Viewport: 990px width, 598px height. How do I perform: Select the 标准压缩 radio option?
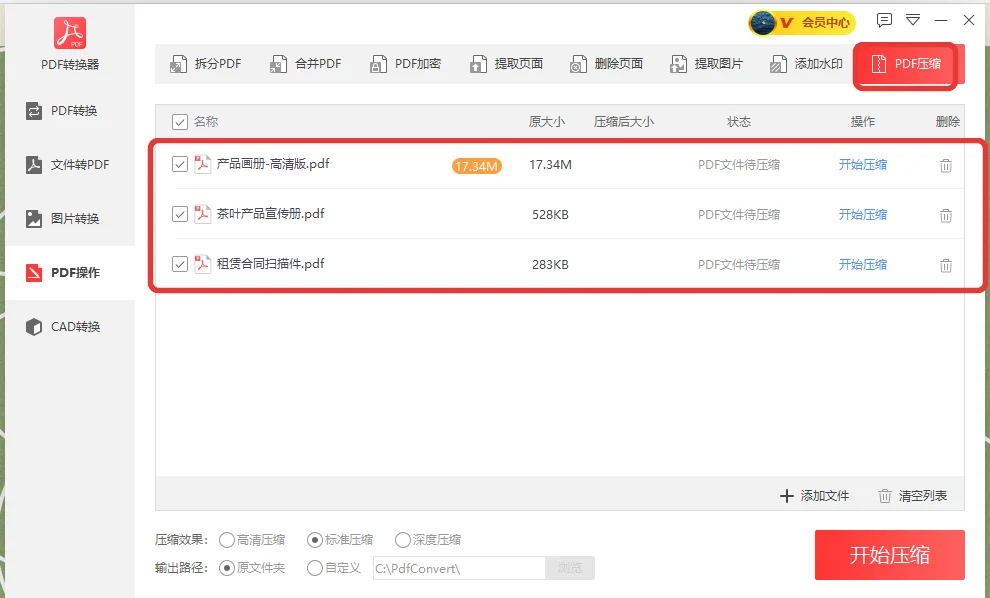340,540
